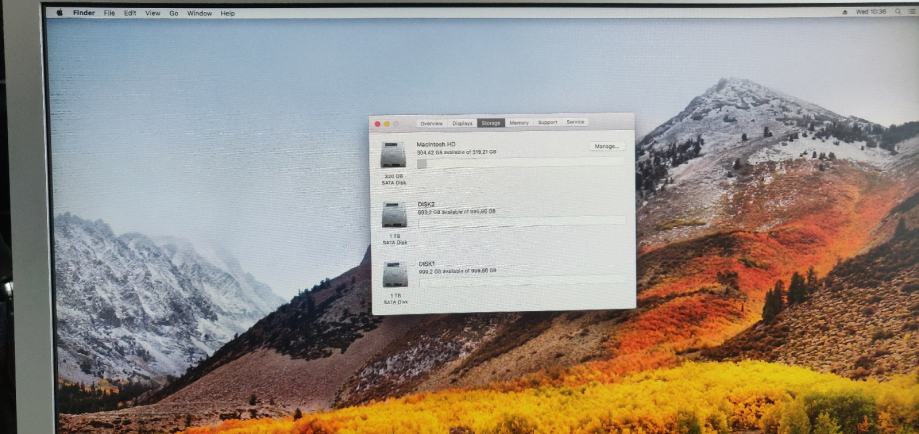The image size is (919, 434).
Task: Click the Macintosh HD storage usage bar
Action: pos(520,163)
